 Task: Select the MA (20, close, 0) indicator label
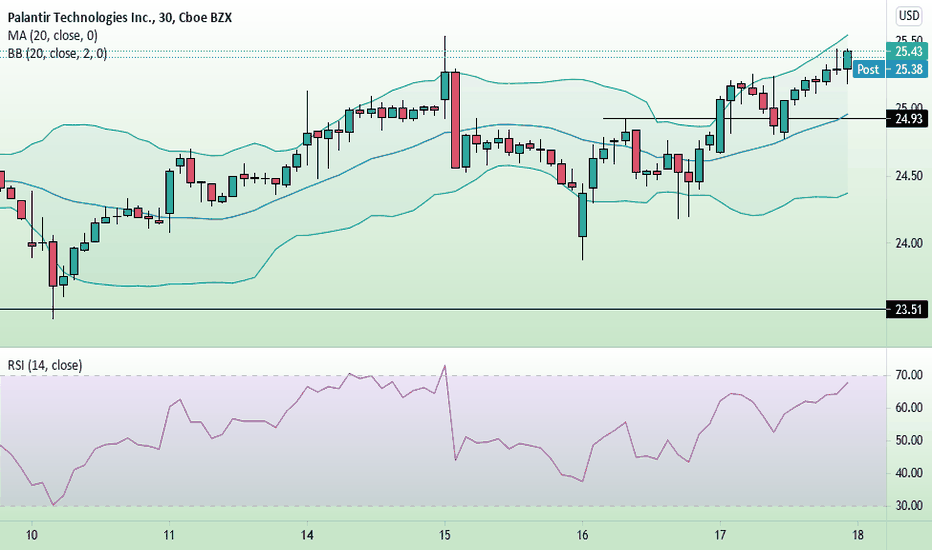coord(52,36)
